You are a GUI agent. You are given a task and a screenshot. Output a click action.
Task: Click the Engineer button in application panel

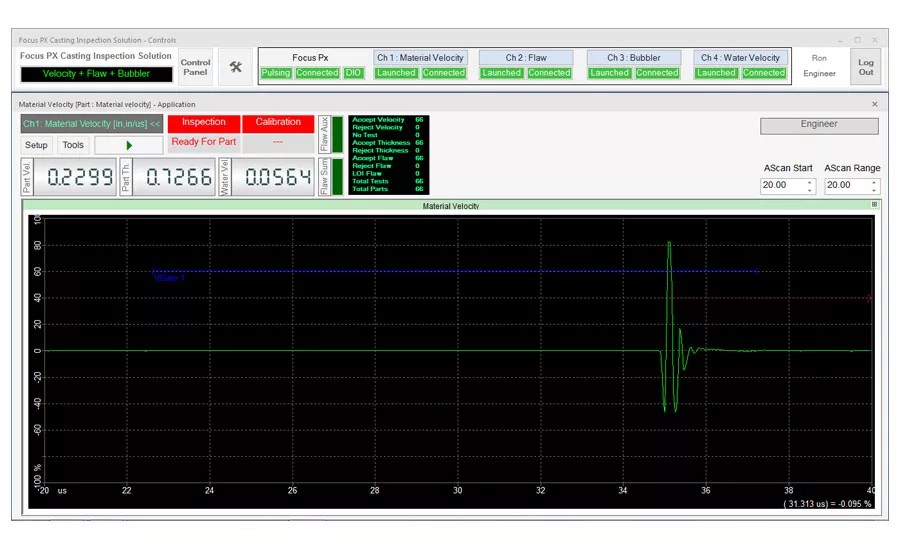pyautogui.click(x=819, y=126)
